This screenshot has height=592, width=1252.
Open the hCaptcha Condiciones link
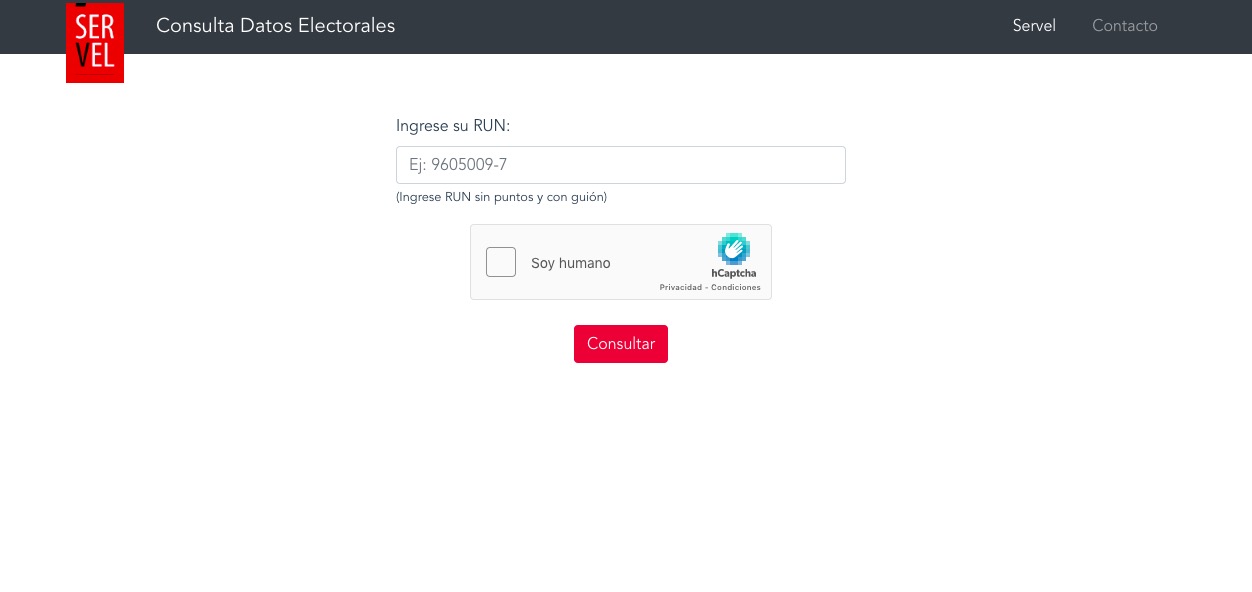[736, 288]
